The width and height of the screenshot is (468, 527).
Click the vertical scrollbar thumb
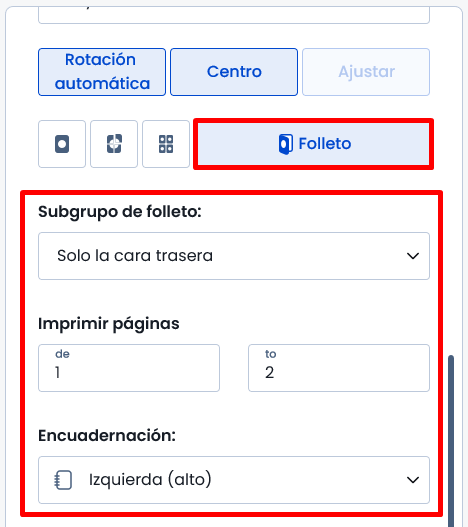[x=451, y=440]
